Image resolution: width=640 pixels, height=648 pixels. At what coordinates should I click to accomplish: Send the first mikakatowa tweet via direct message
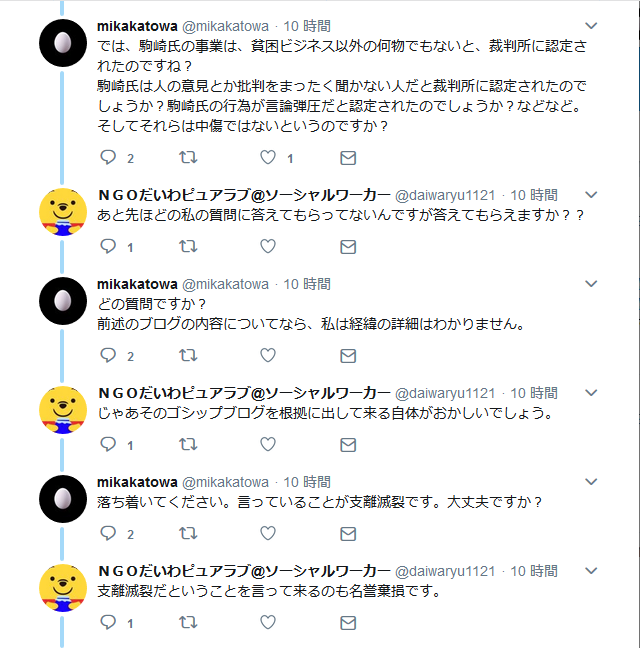(348, 158)
